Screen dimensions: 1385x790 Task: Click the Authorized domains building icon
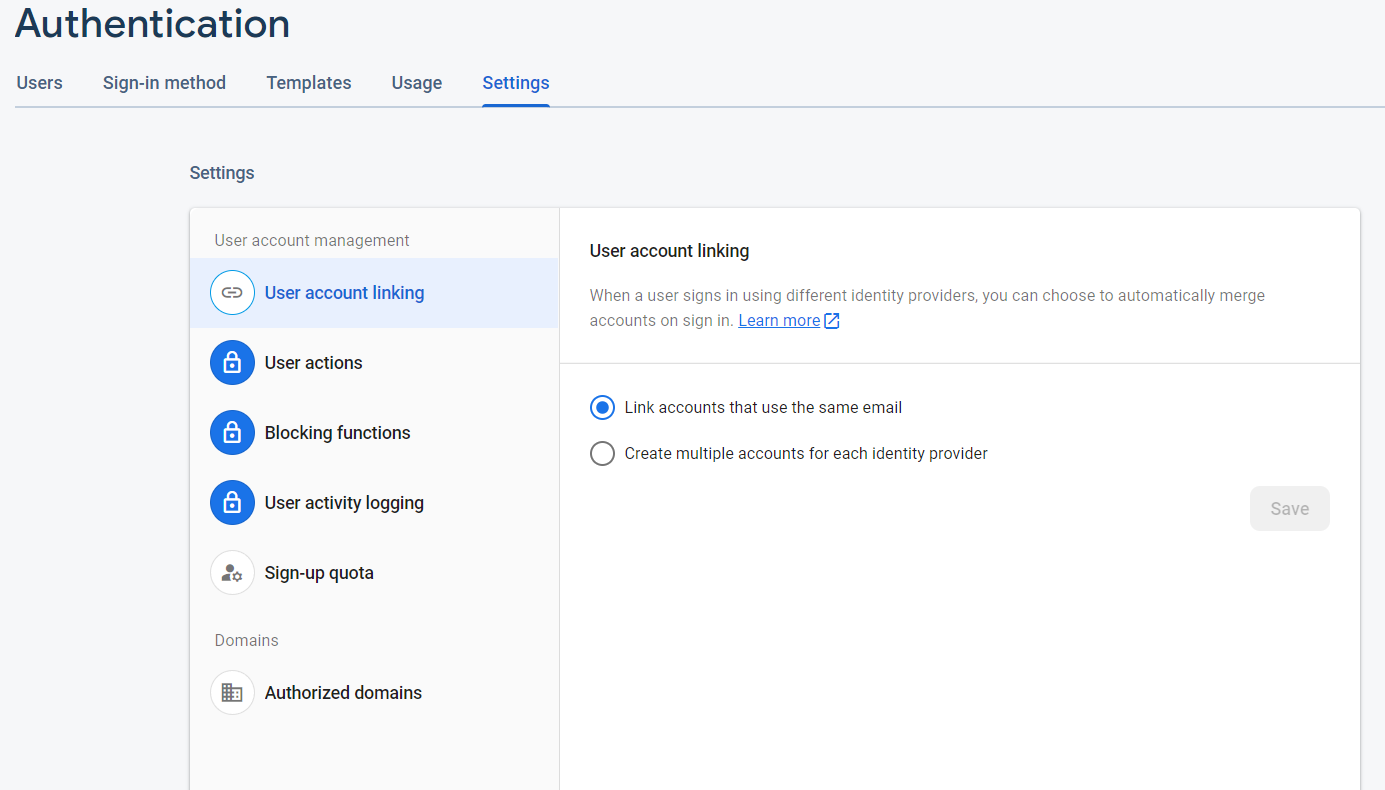pyautogui.click(x=232, y=693)
